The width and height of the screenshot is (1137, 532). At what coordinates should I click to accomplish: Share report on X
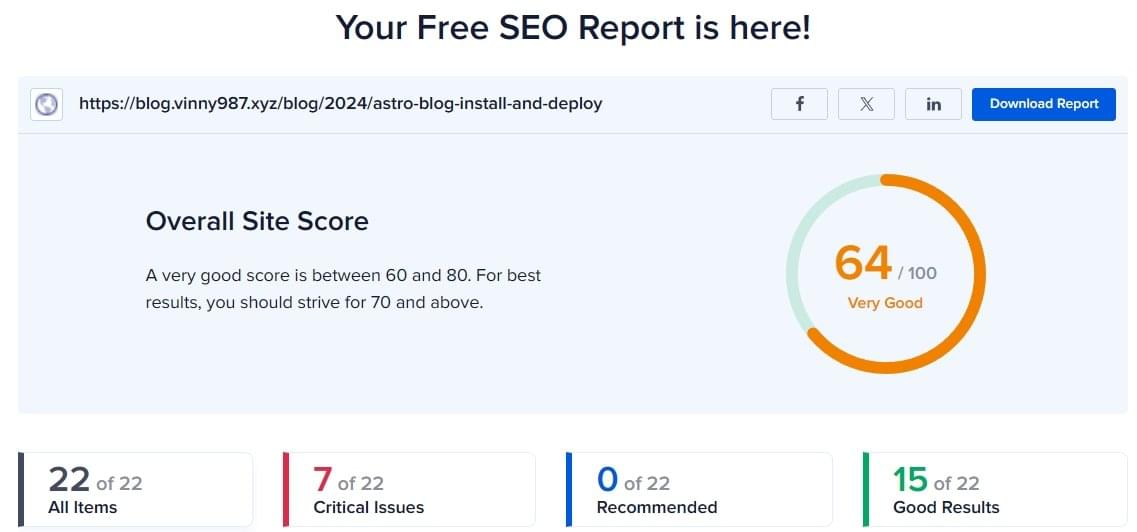tap(866, 104)
